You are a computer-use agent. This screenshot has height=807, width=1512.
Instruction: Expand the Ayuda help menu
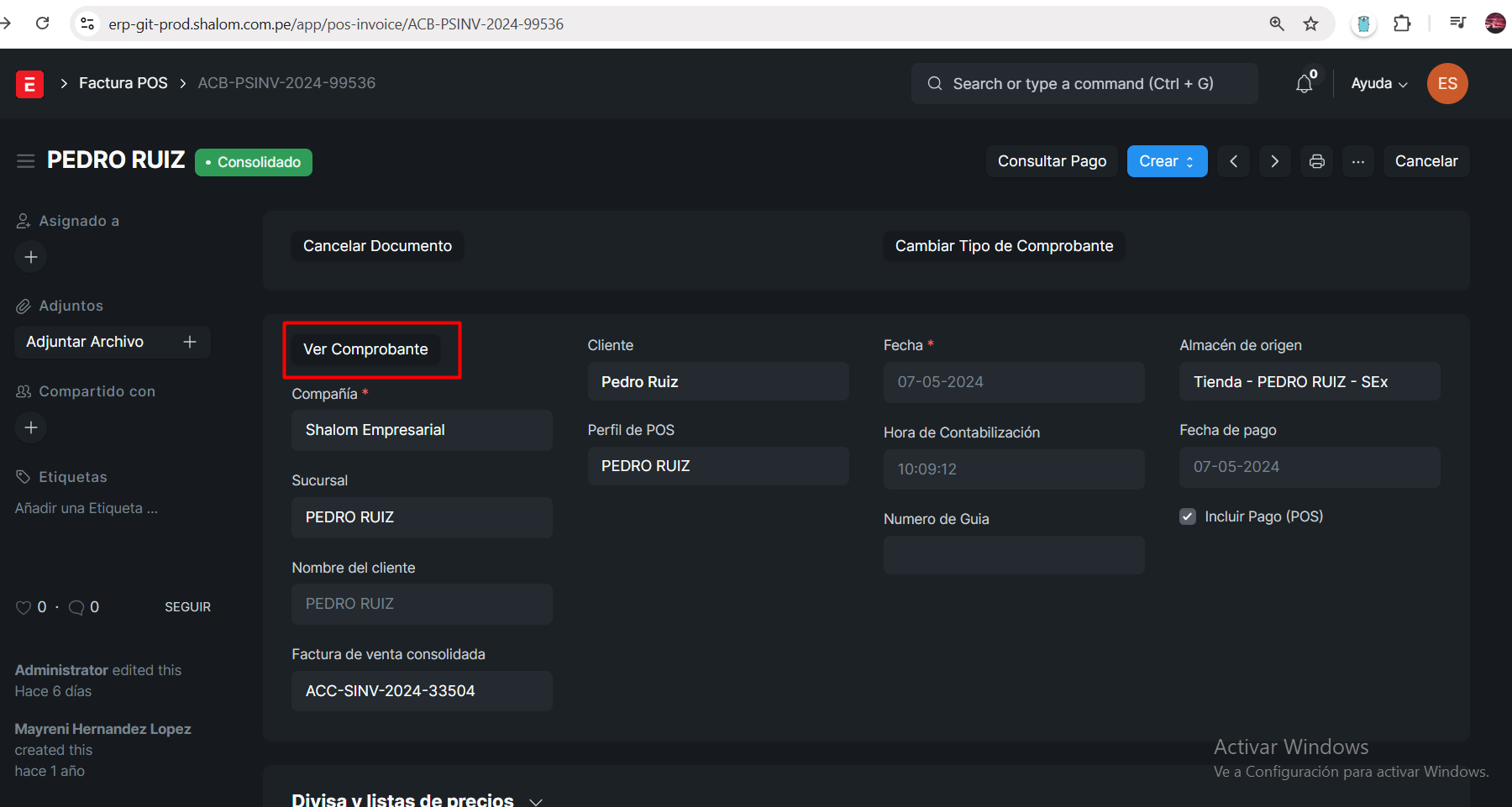pos(1378,84)
